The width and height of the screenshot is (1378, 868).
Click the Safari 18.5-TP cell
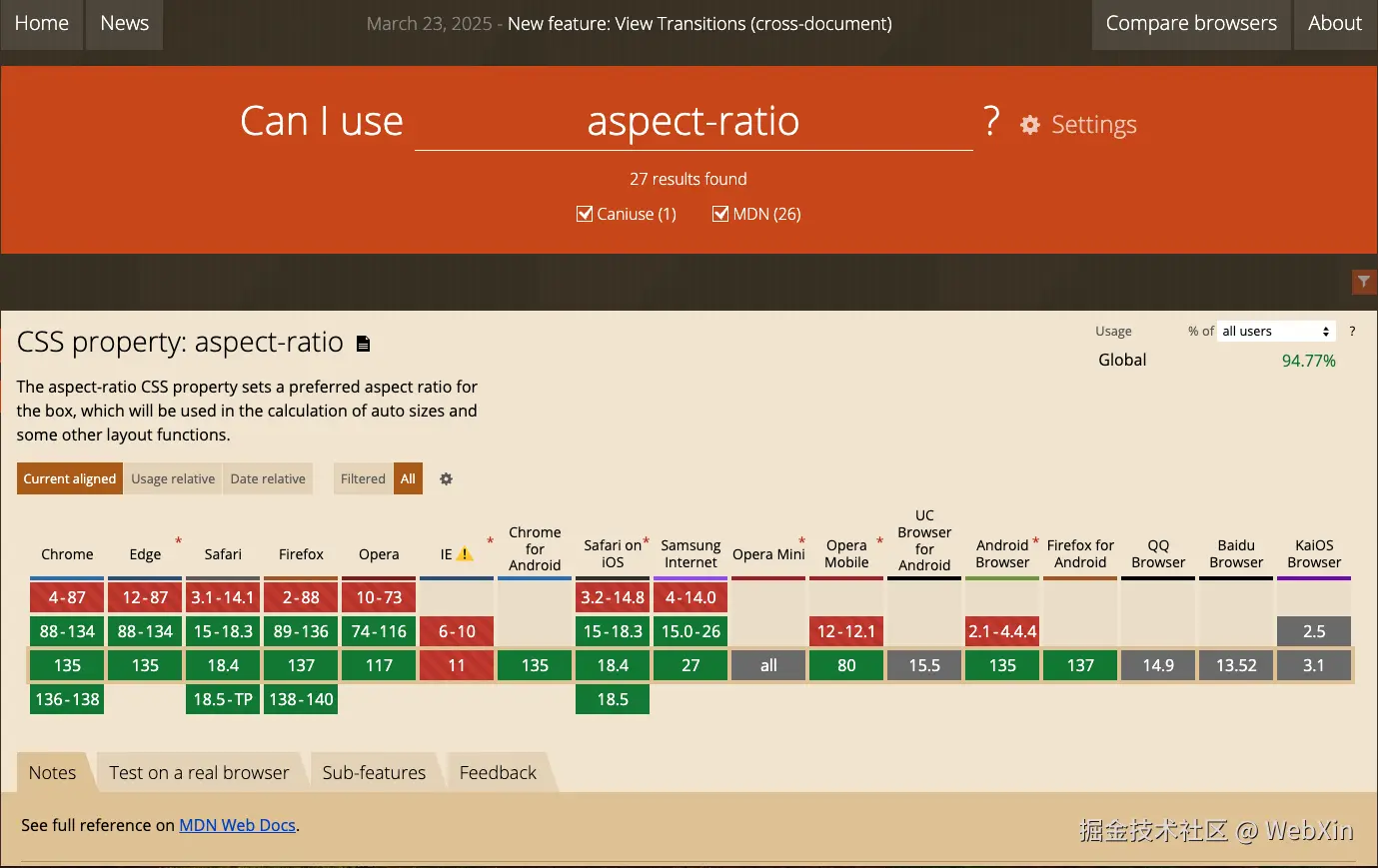(x=223, y=699)
